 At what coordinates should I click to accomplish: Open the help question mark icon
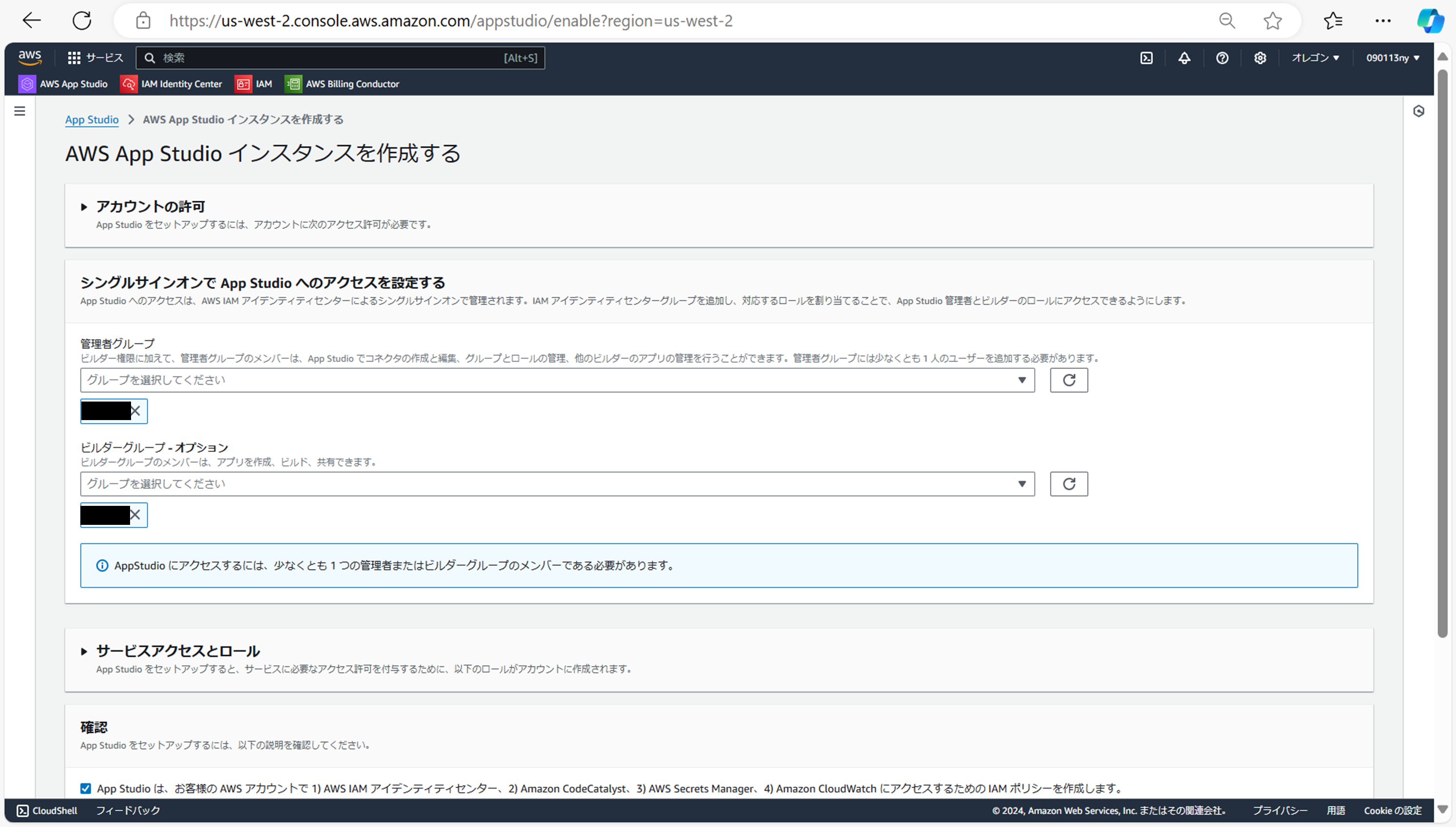click(1222, 58)
